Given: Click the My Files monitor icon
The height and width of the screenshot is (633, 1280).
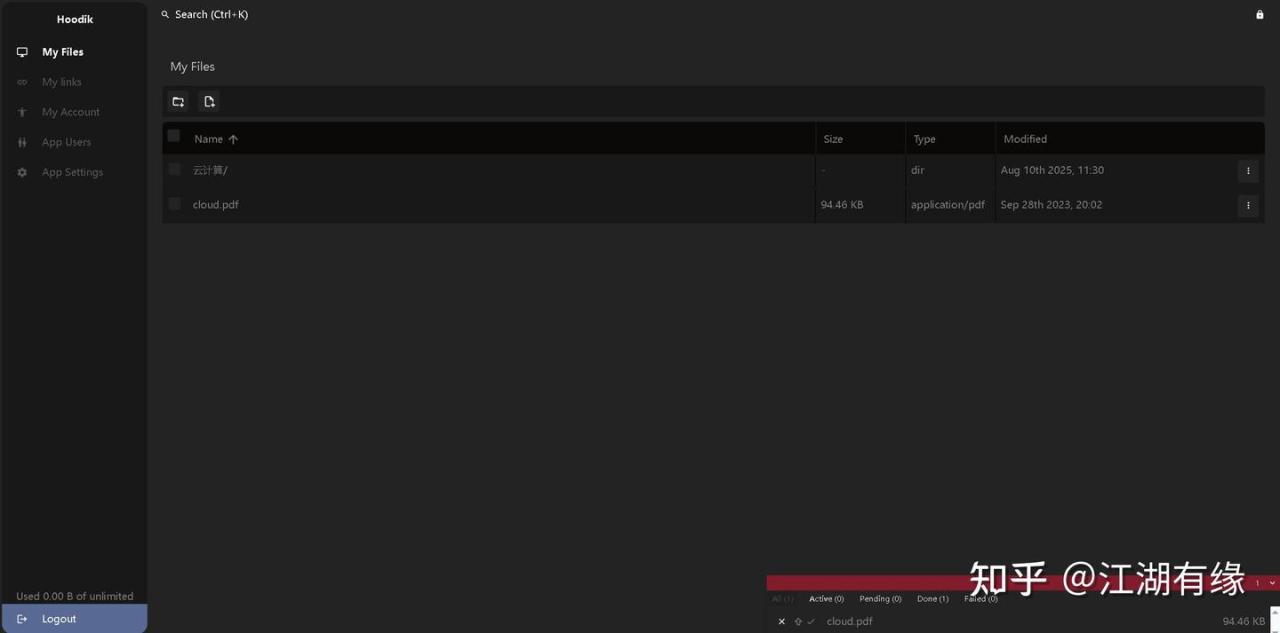Looking at the screenshot, I should pyautogui.click(x=22, y=52).
